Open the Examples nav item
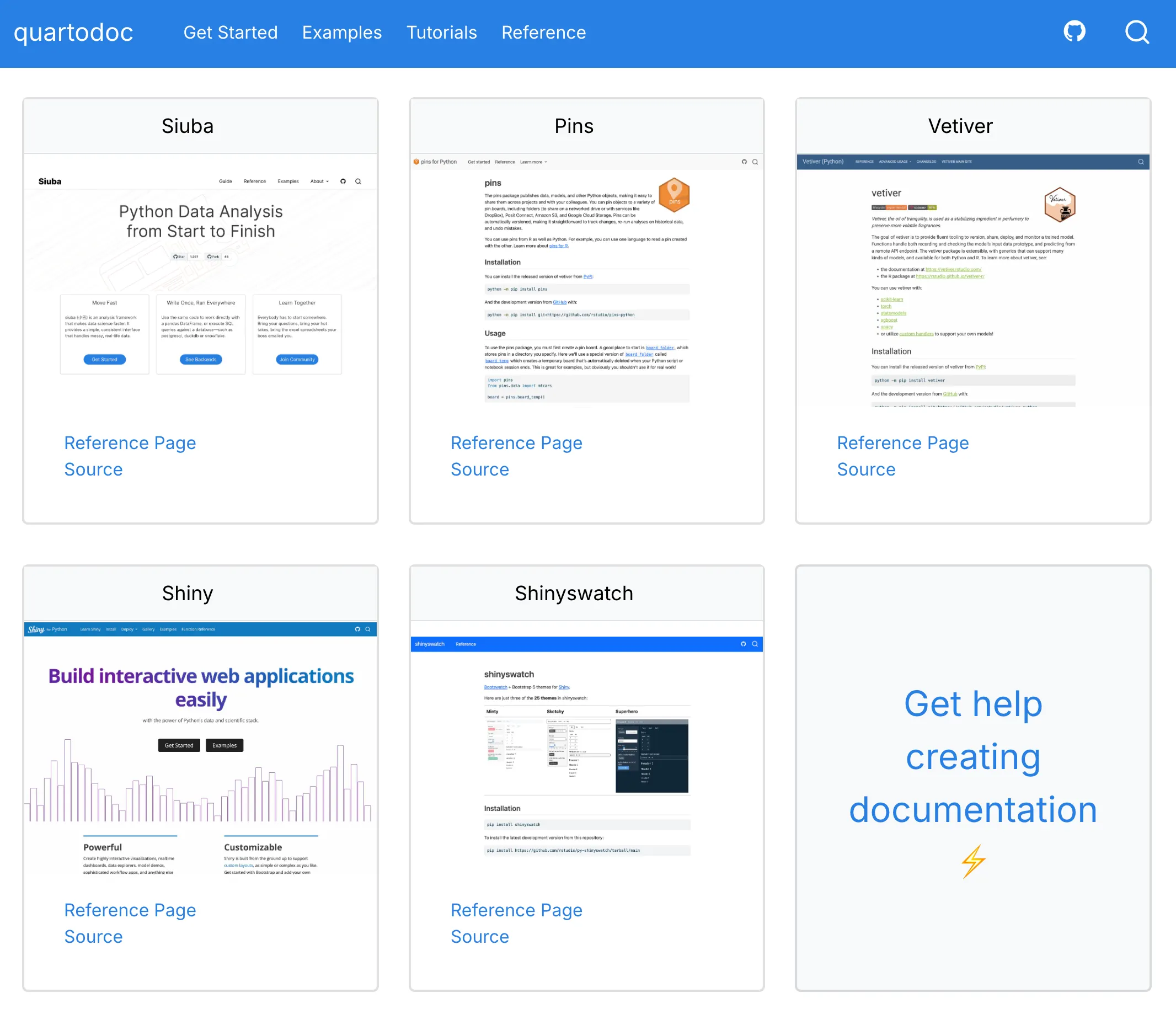This screenshot has width=1176, height=1025. [341, 33]
